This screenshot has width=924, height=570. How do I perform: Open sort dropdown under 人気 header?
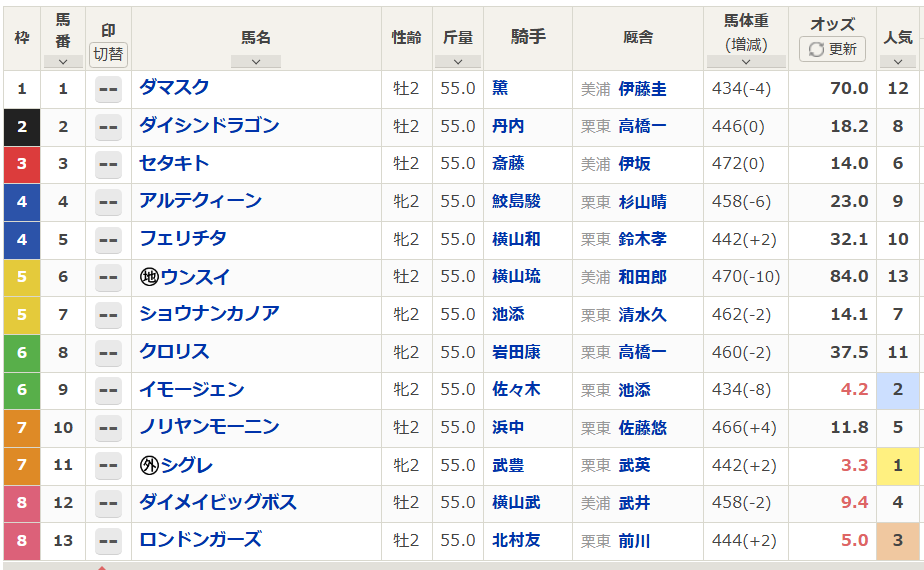click(x=897, y=62)
